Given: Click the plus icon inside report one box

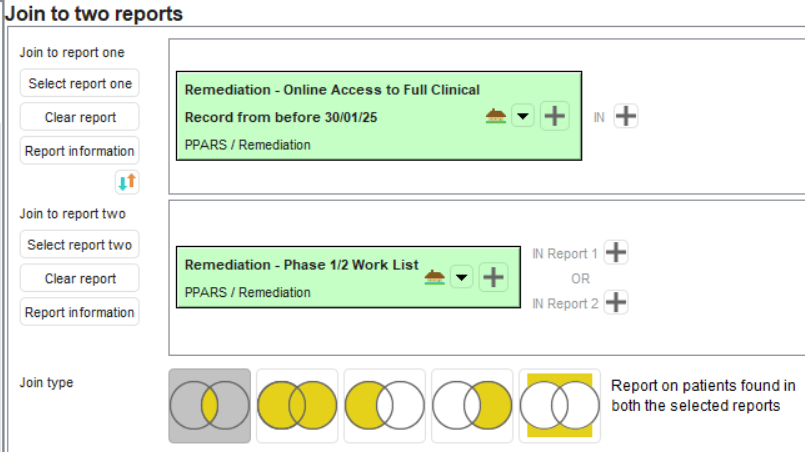Looking at the screenshot, I should tap(555, 116).
